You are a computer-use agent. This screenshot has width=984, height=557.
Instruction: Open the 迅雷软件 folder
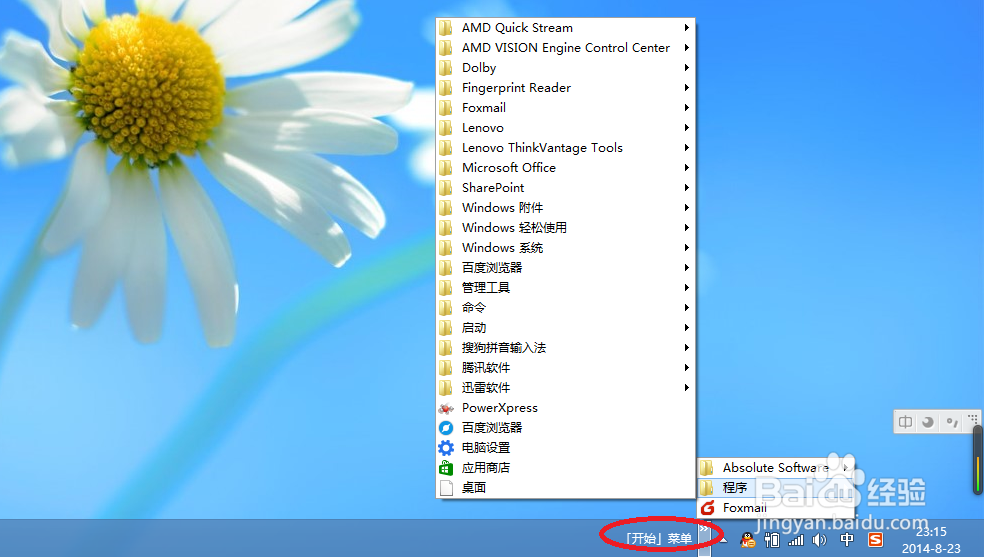(565, 388)
